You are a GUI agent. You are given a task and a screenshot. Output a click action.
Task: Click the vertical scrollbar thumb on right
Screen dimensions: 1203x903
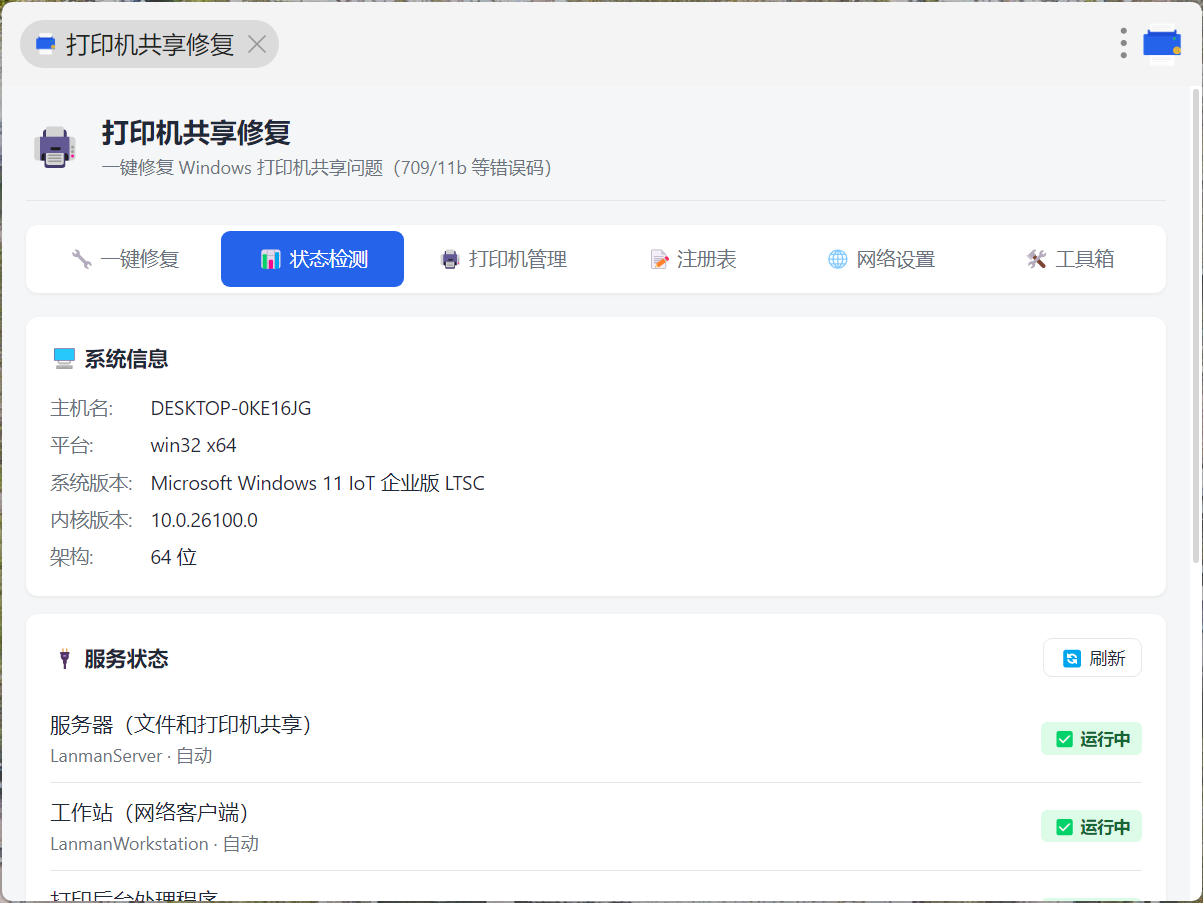[1196, 325]
